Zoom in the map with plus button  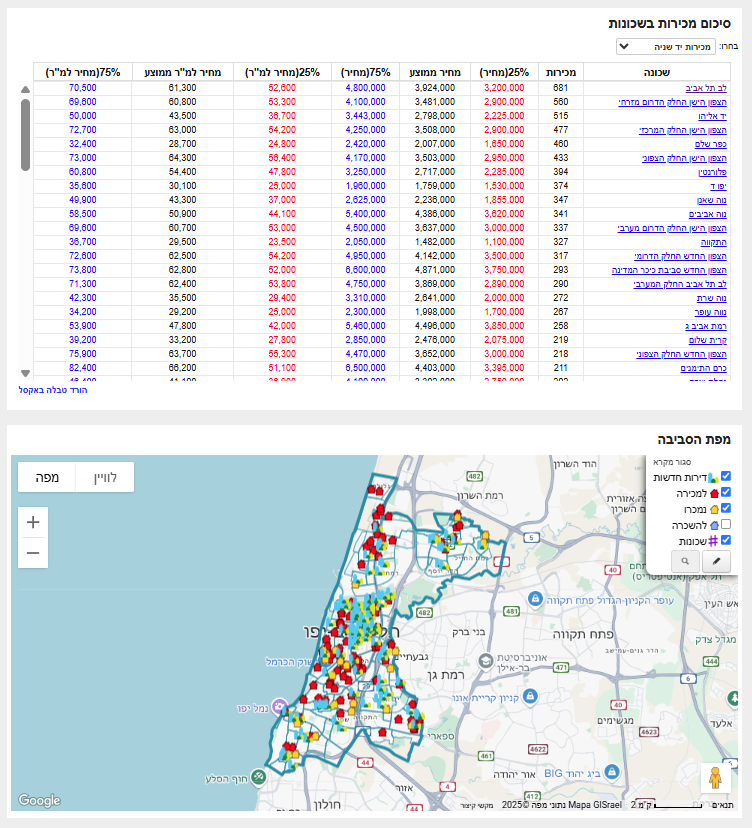pyautogui.click(x=33, y=522)
